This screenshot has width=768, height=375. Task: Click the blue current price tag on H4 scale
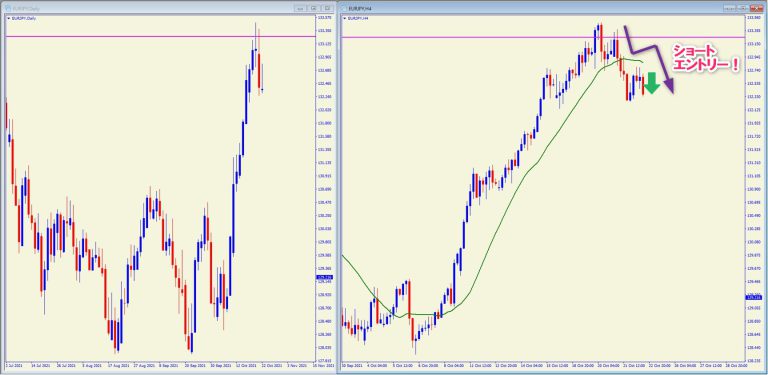pos(752,297)
